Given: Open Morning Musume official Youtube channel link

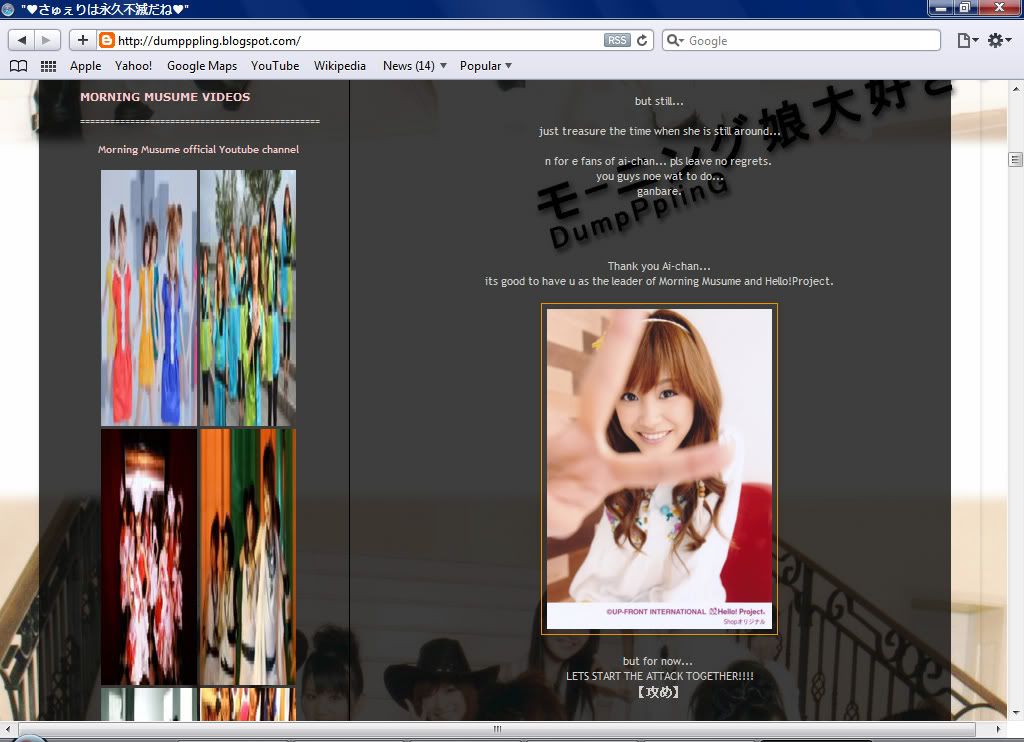Looking at the screenshot, I should (199, 150).
